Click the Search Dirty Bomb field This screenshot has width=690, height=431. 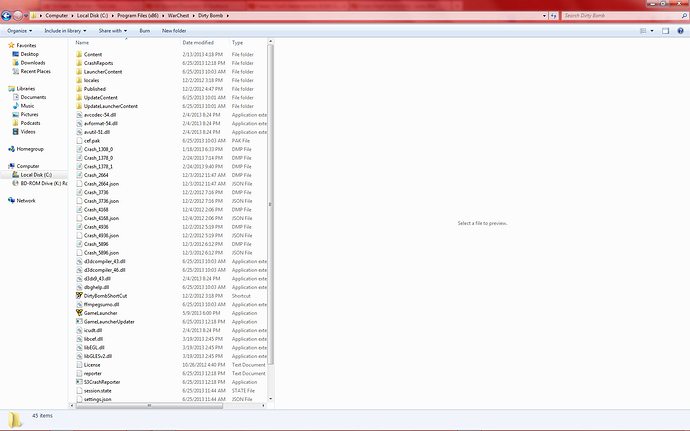coord(620,16)
